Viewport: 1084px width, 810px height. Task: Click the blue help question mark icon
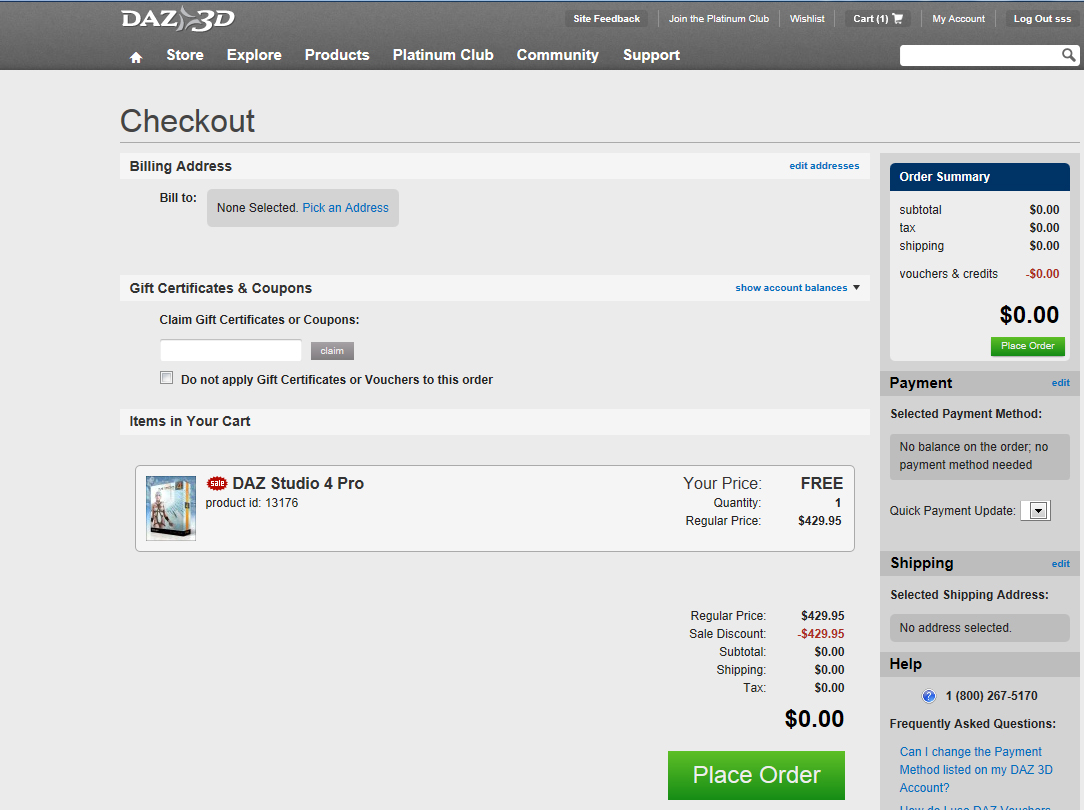[929, 696]
